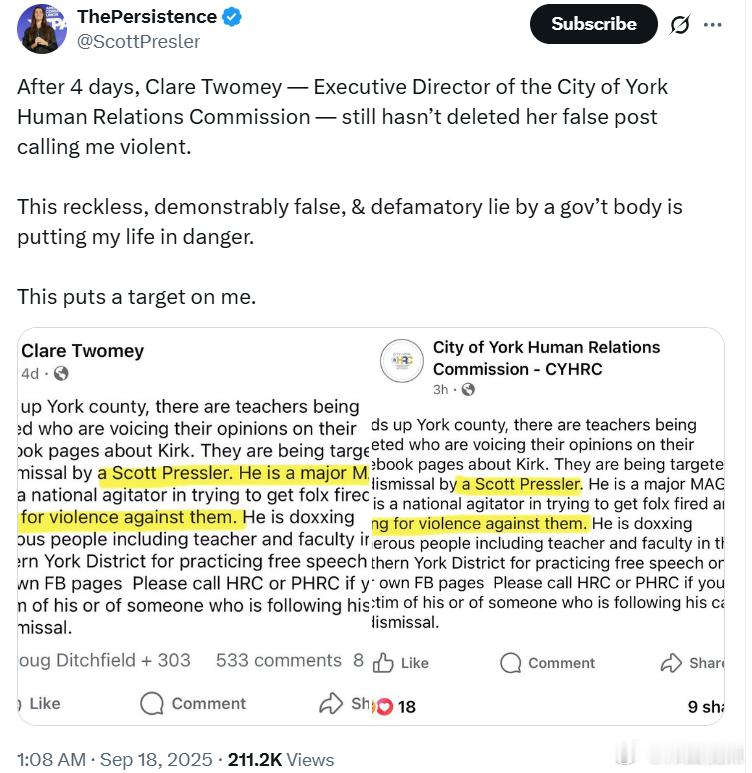
Task: Click the blue verified checkmark badge
Action: pos(232,17)
